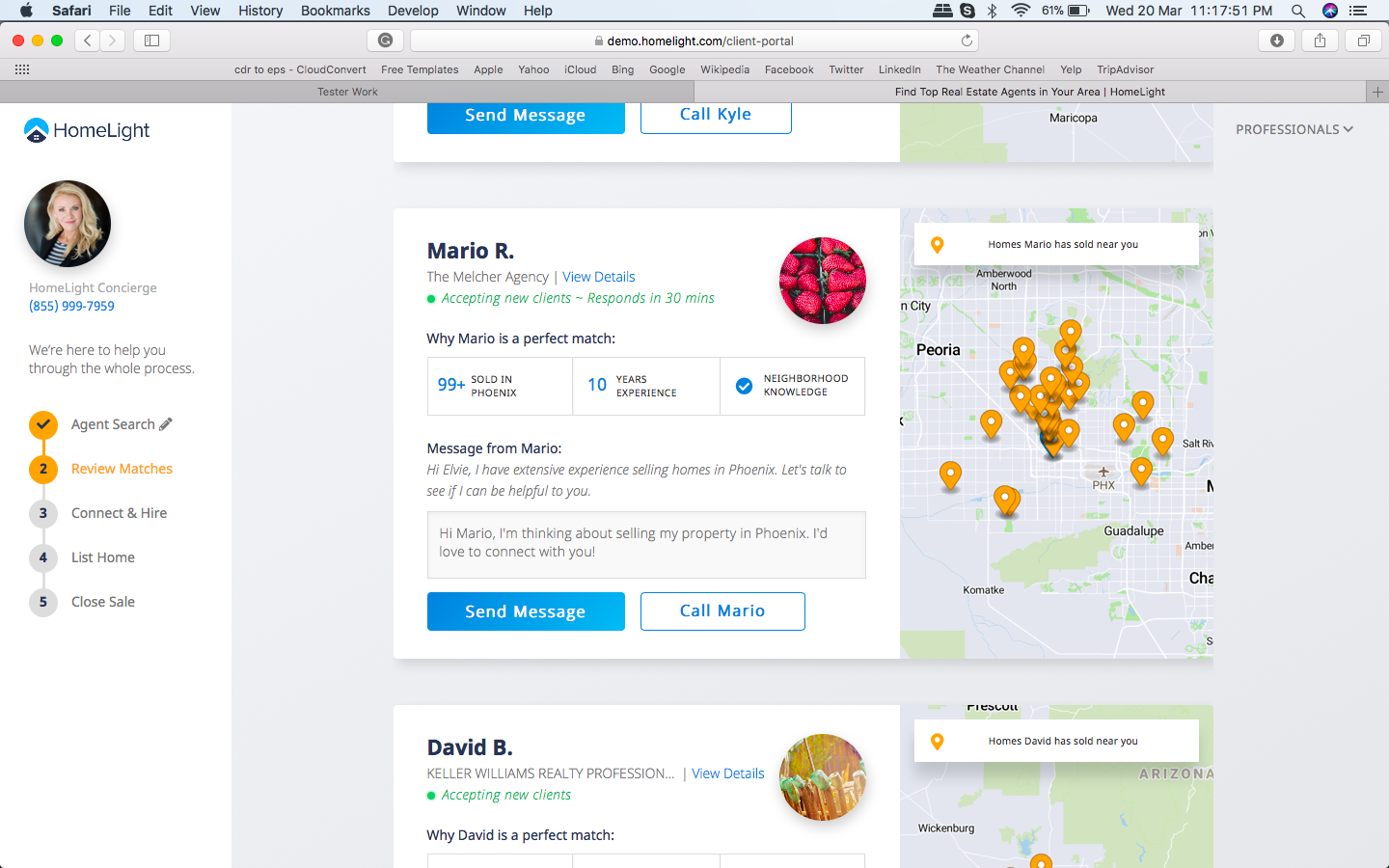The width and height of the screenshot is (1389, 868).
Task: Click the pin icon in Mario's map header
Action: pos(937,245)
